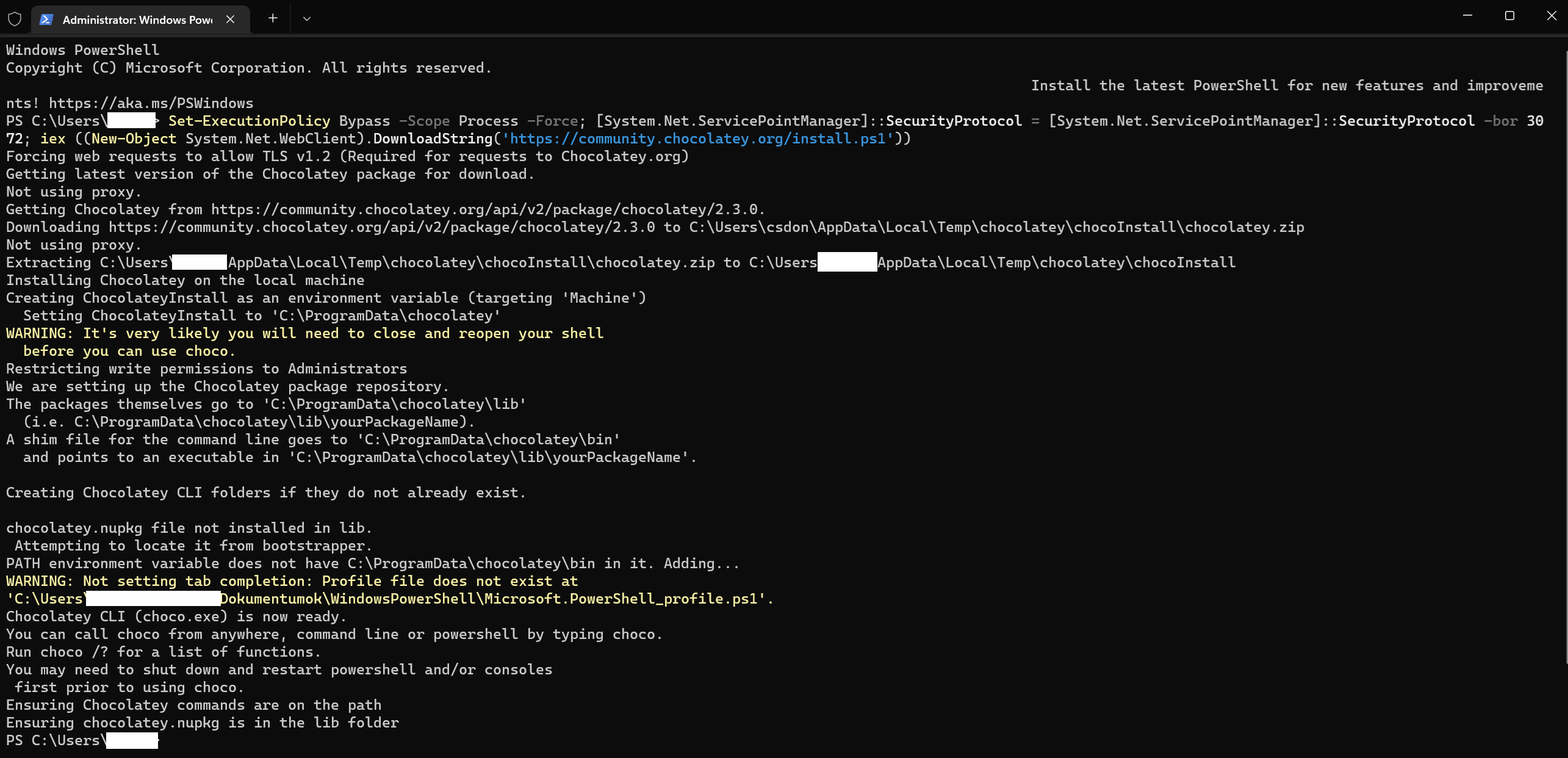The image size is (1568, 758).
Task: Click the Administrator PowerShell tab icon
Action: point(47,19)
